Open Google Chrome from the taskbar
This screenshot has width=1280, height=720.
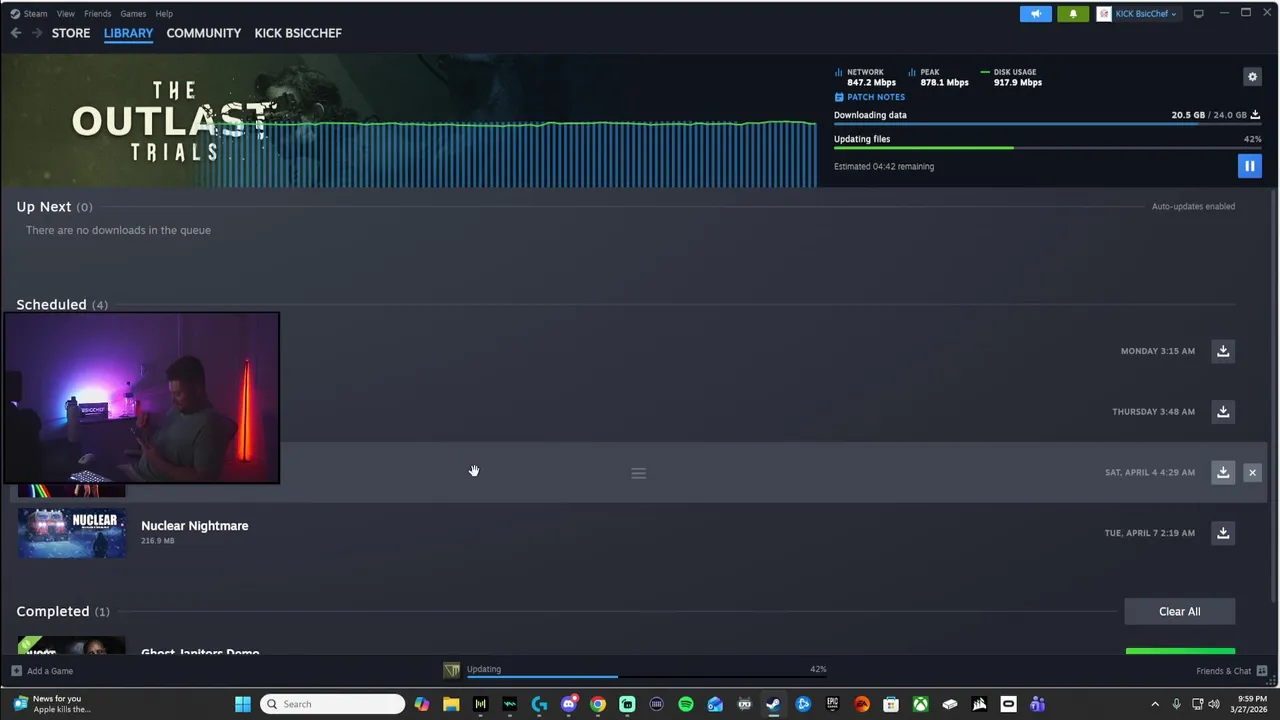598,704
